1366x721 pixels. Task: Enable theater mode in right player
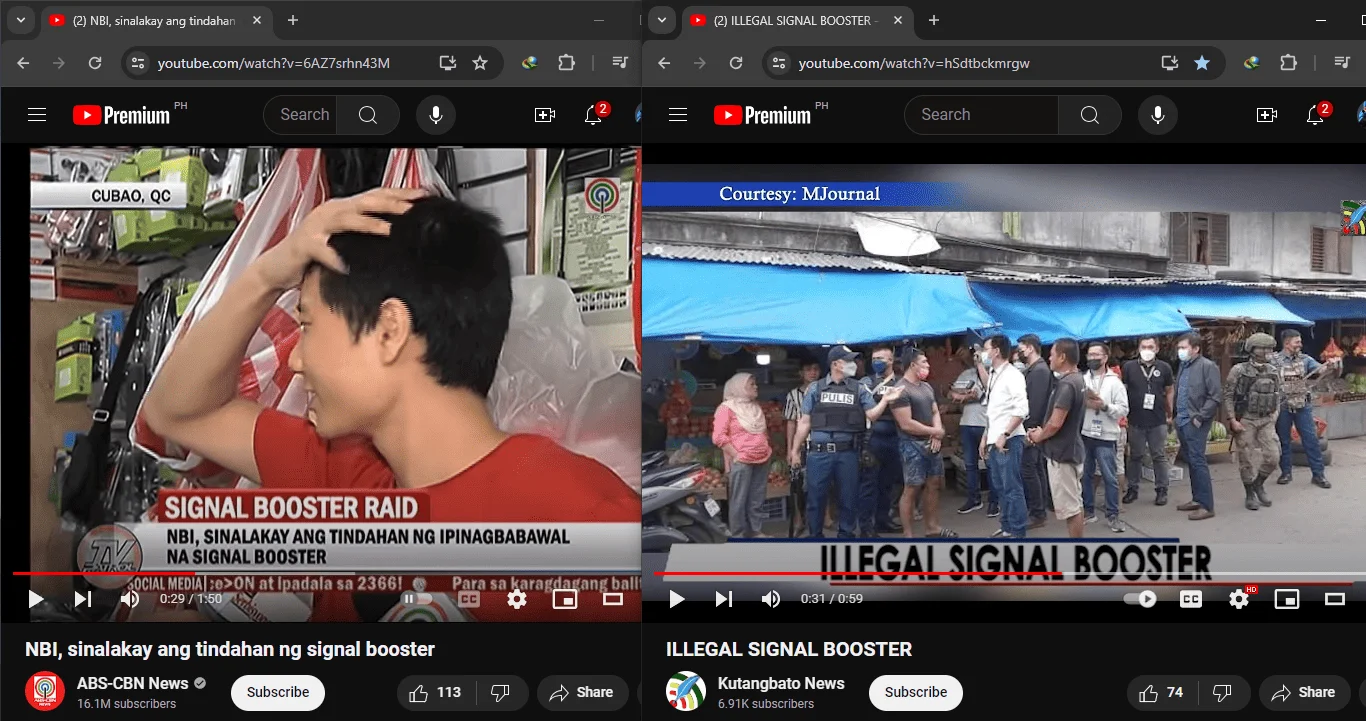(1335, 599)
